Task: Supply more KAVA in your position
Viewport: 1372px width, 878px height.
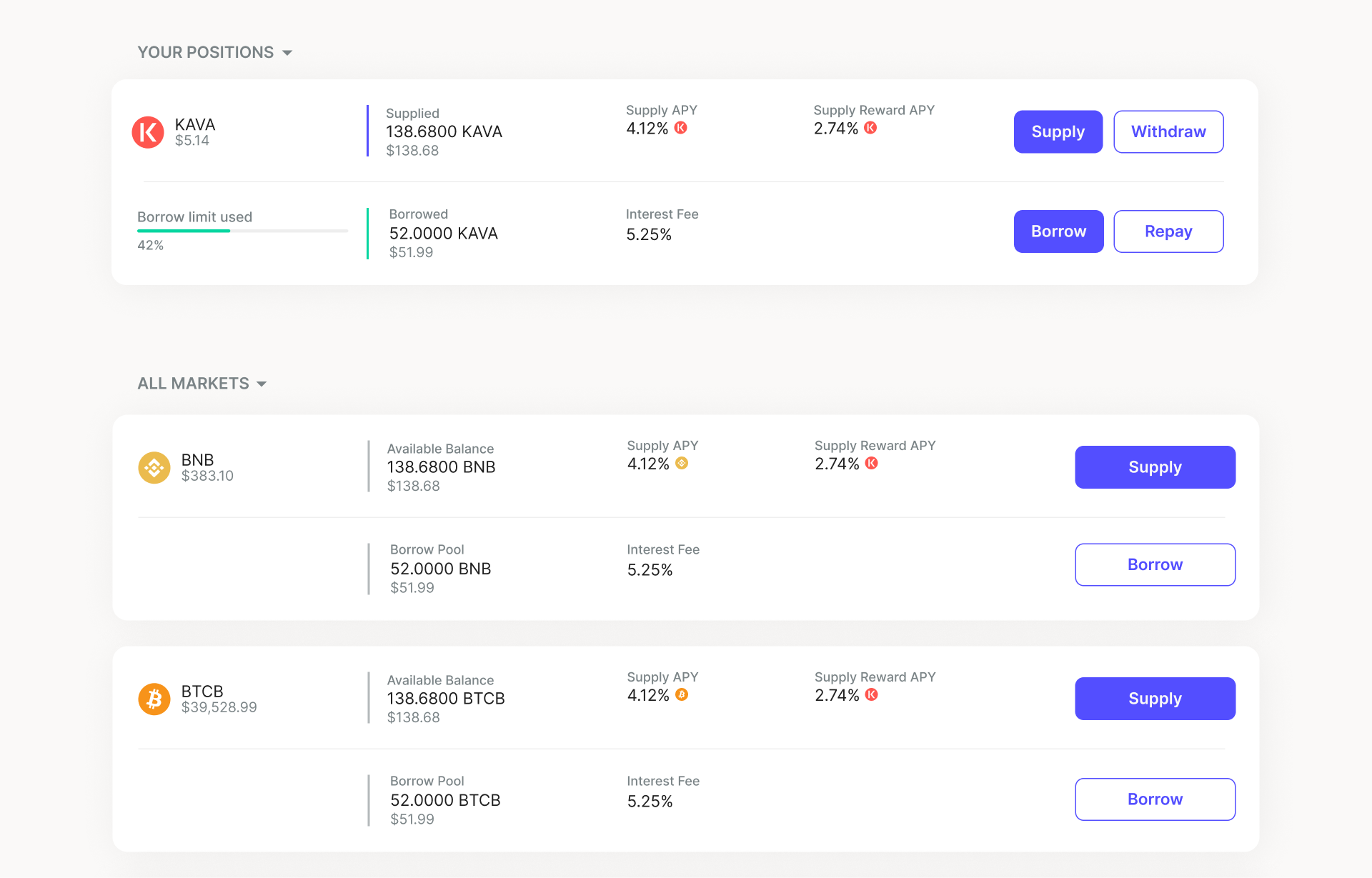Action: coord(1058,131)
